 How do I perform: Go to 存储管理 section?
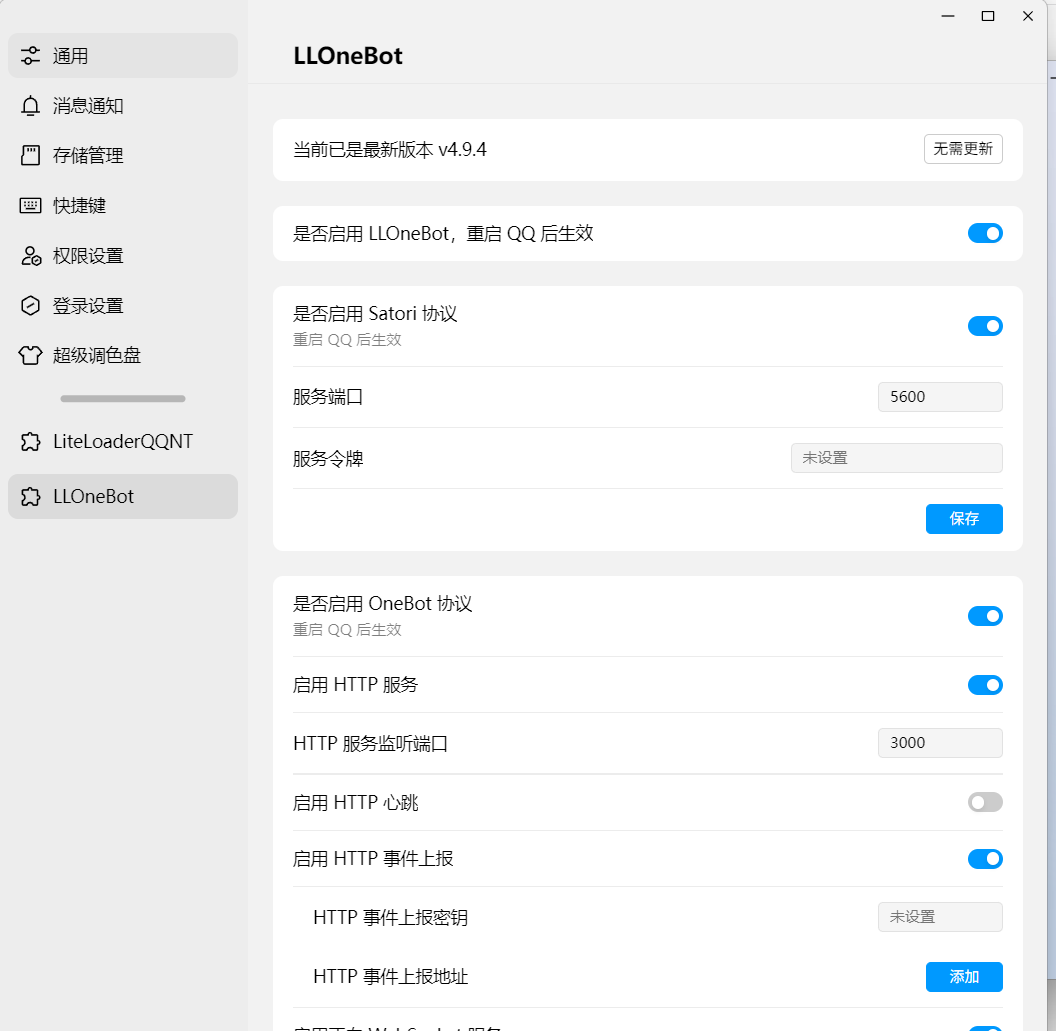click(123, 156)
